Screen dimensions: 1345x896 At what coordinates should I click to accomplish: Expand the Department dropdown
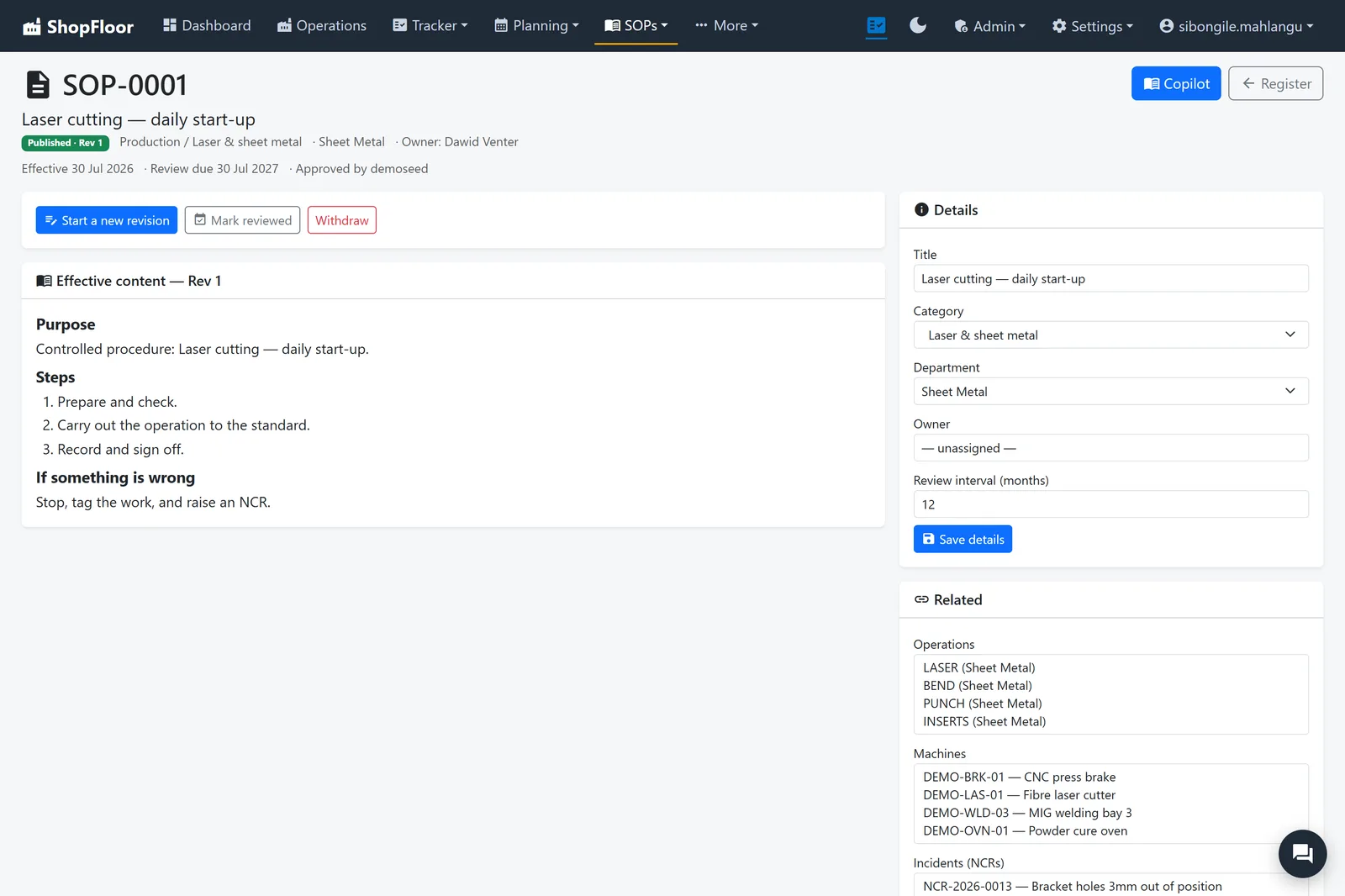pyautogui.click(x=1110, y=391)
